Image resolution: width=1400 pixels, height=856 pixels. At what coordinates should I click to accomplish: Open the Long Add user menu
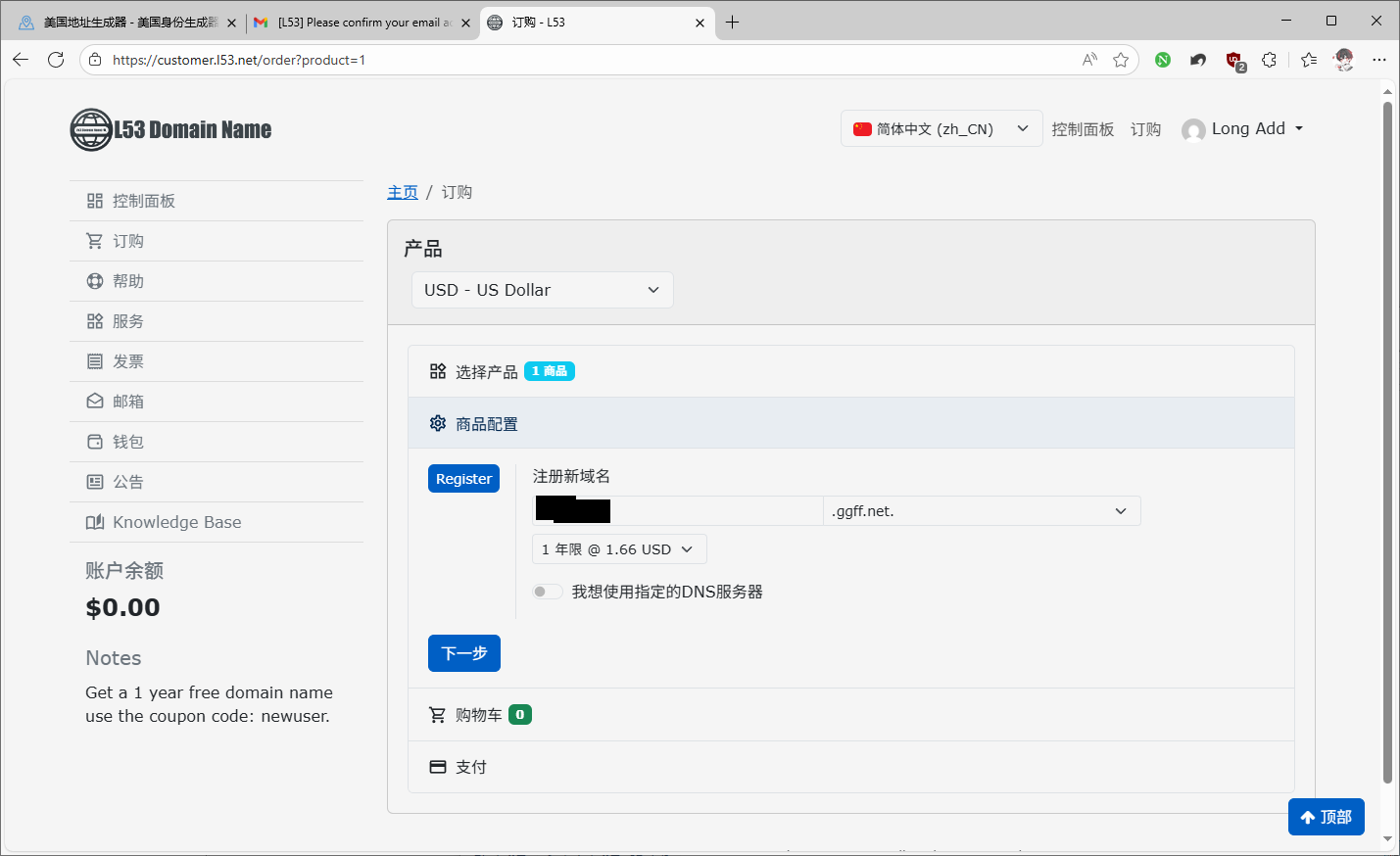1242,128
